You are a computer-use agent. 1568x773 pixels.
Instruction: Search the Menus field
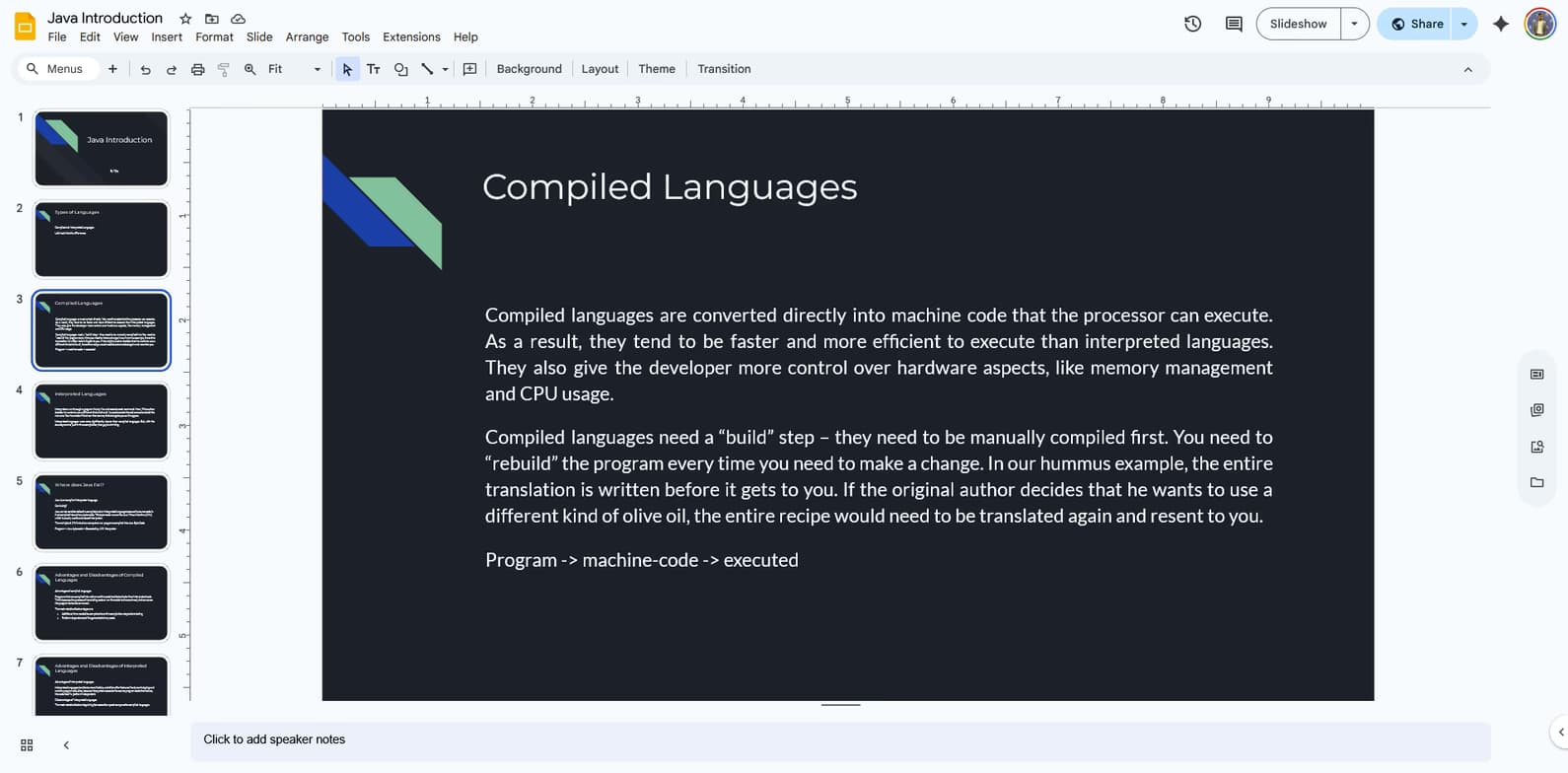click(x=59, y=69)
